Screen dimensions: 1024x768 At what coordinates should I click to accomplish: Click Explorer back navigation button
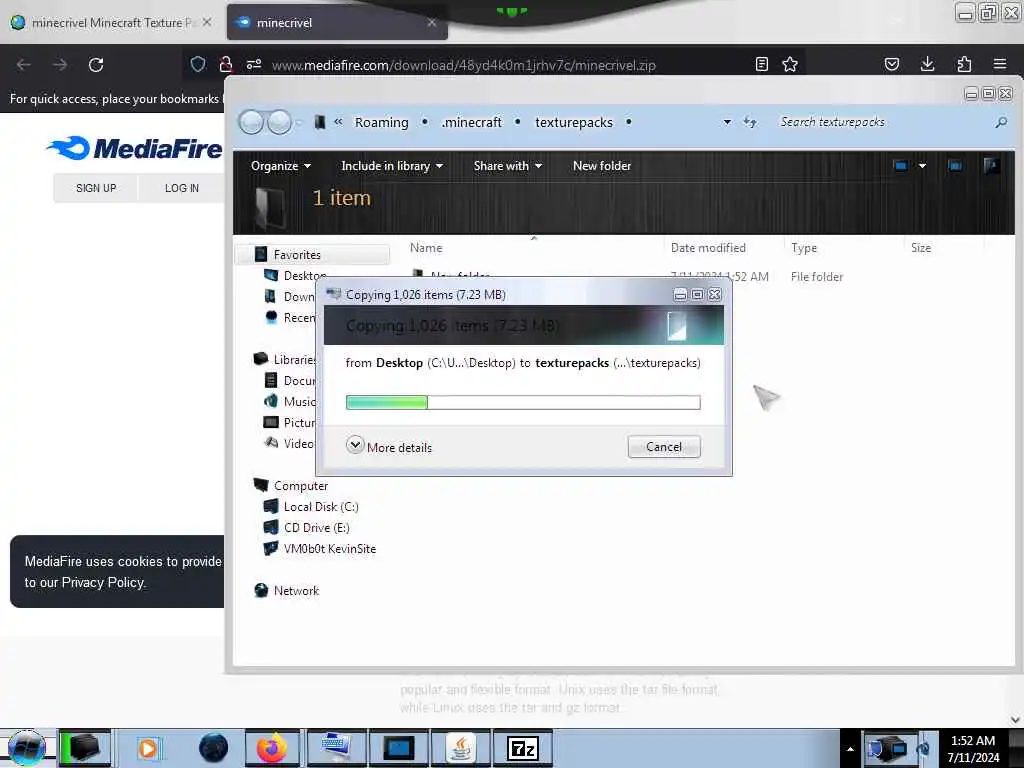pos(251,122)
